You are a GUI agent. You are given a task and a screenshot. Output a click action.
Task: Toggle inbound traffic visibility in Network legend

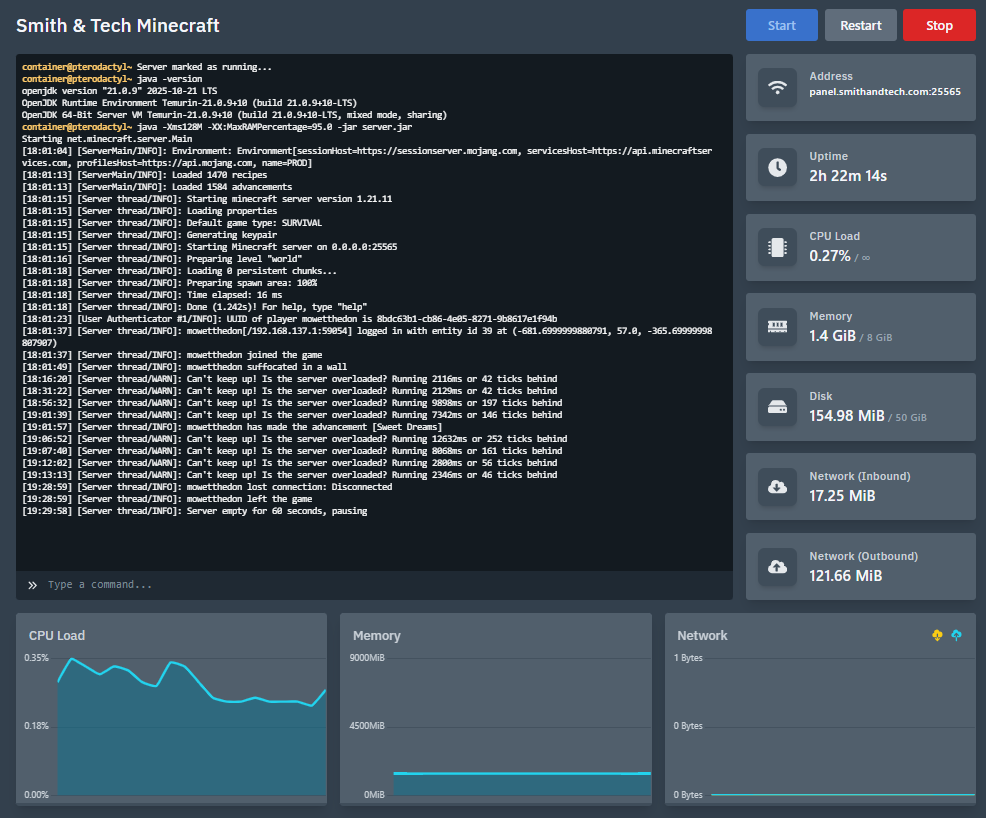[937, 635]
